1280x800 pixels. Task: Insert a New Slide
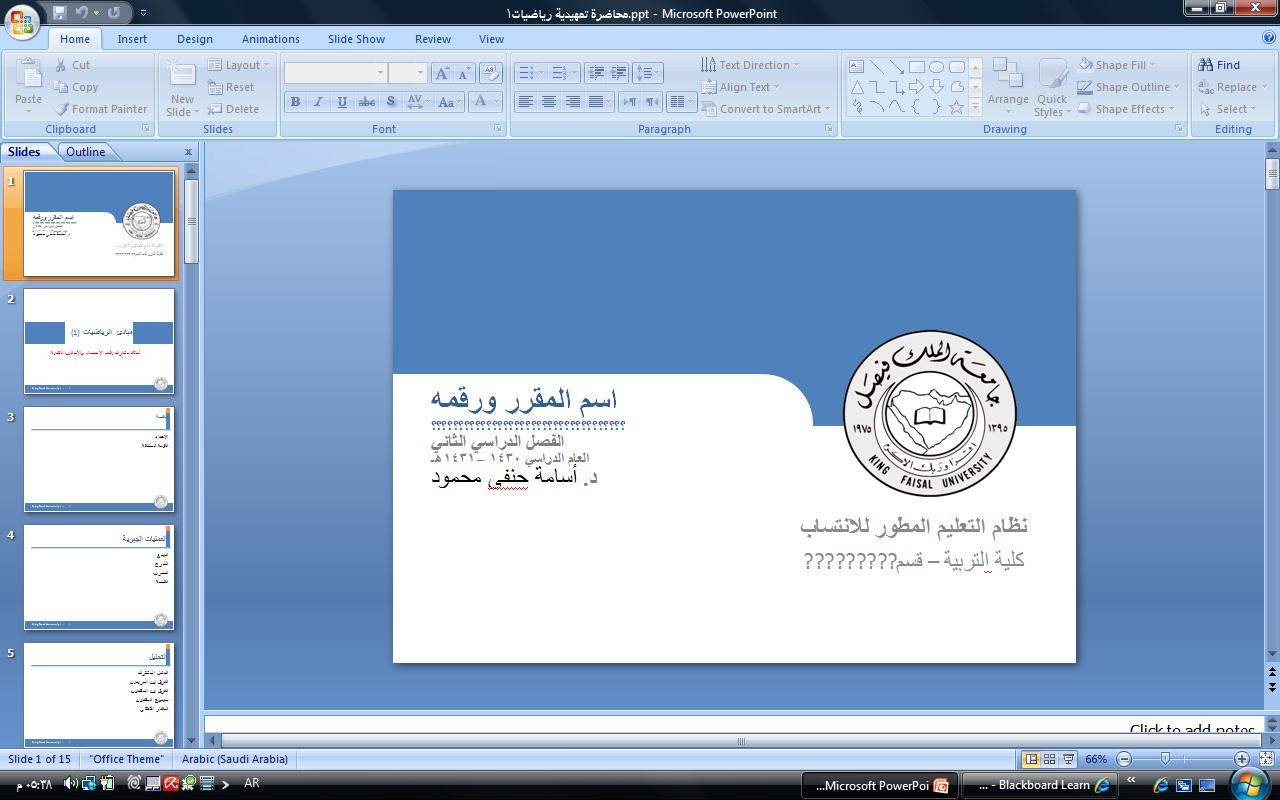click(x=182, y=87)
